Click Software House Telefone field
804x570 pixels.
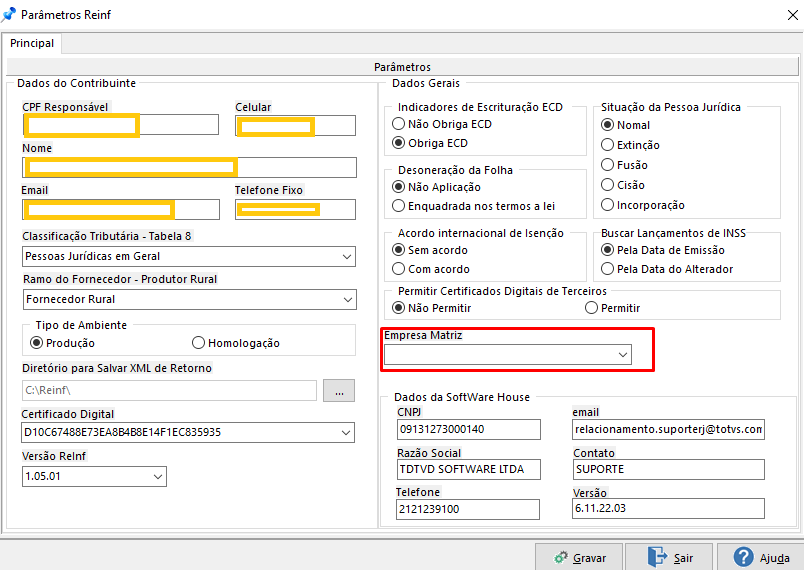pyautogui.click(x=468, y=510)
